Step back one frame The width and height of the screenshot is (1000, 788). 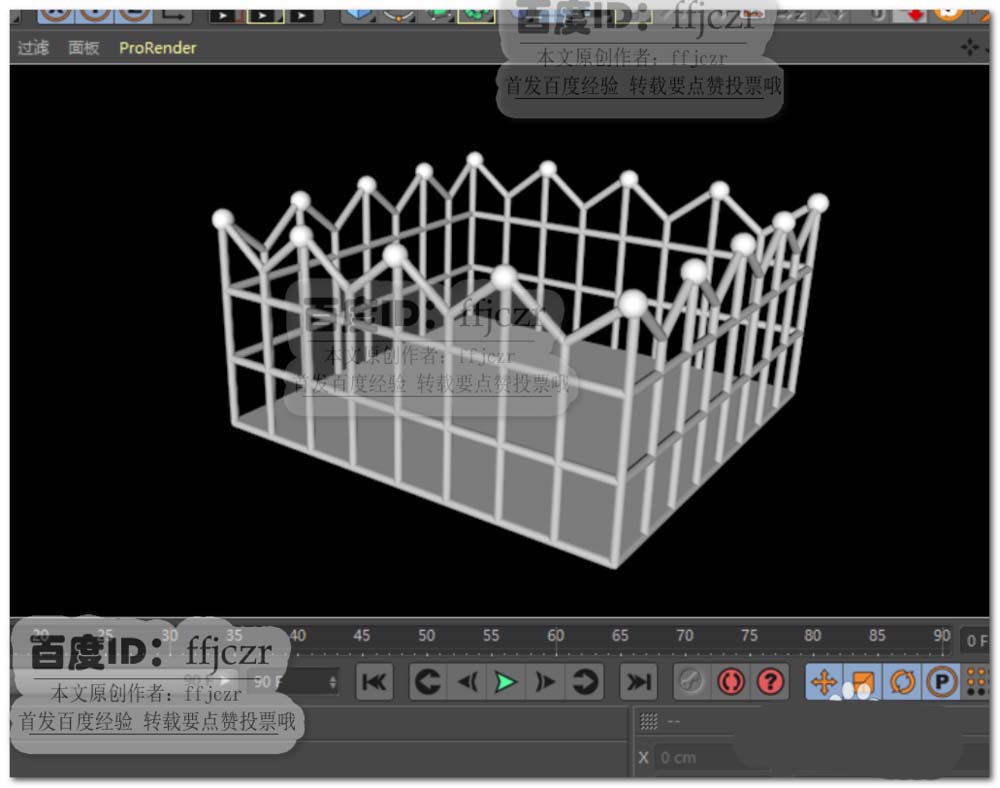467,682
